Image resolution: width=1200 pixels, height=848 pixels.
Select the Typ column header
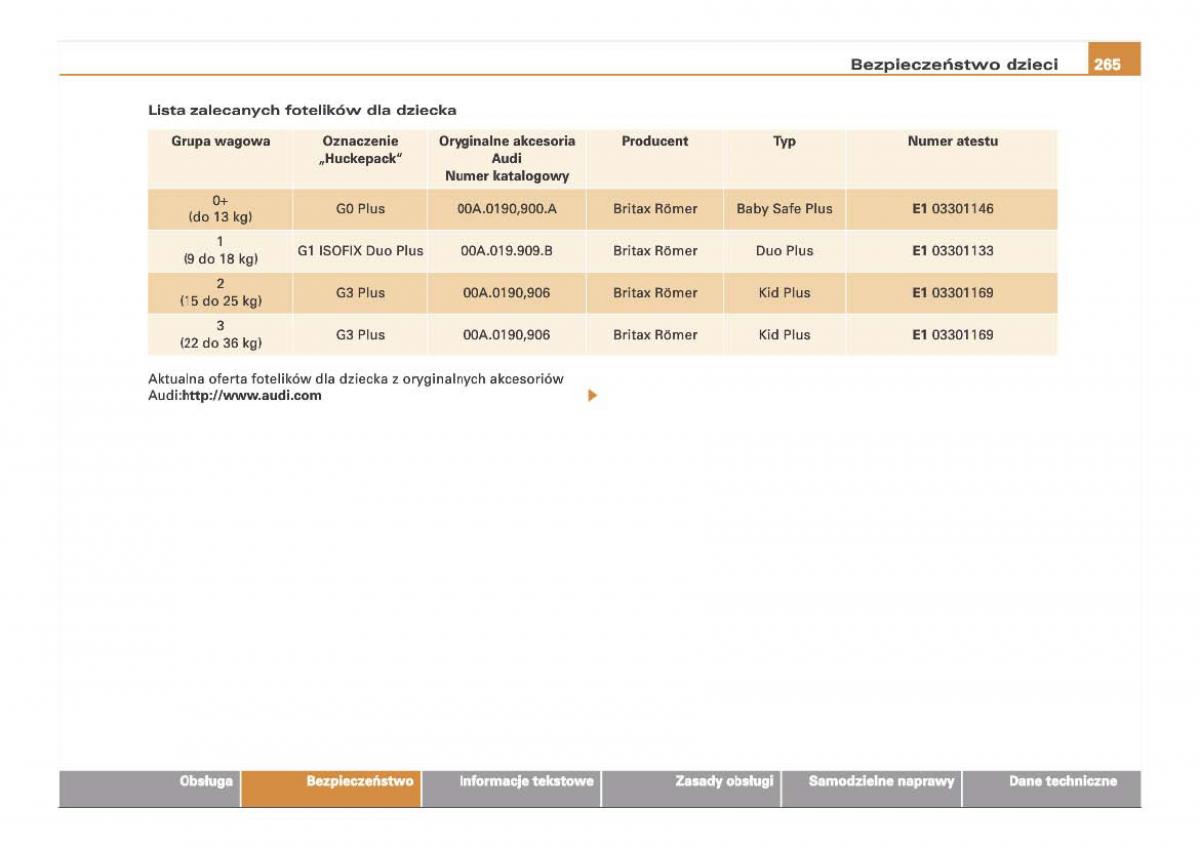pyautogui.click(x=784, y=159)
